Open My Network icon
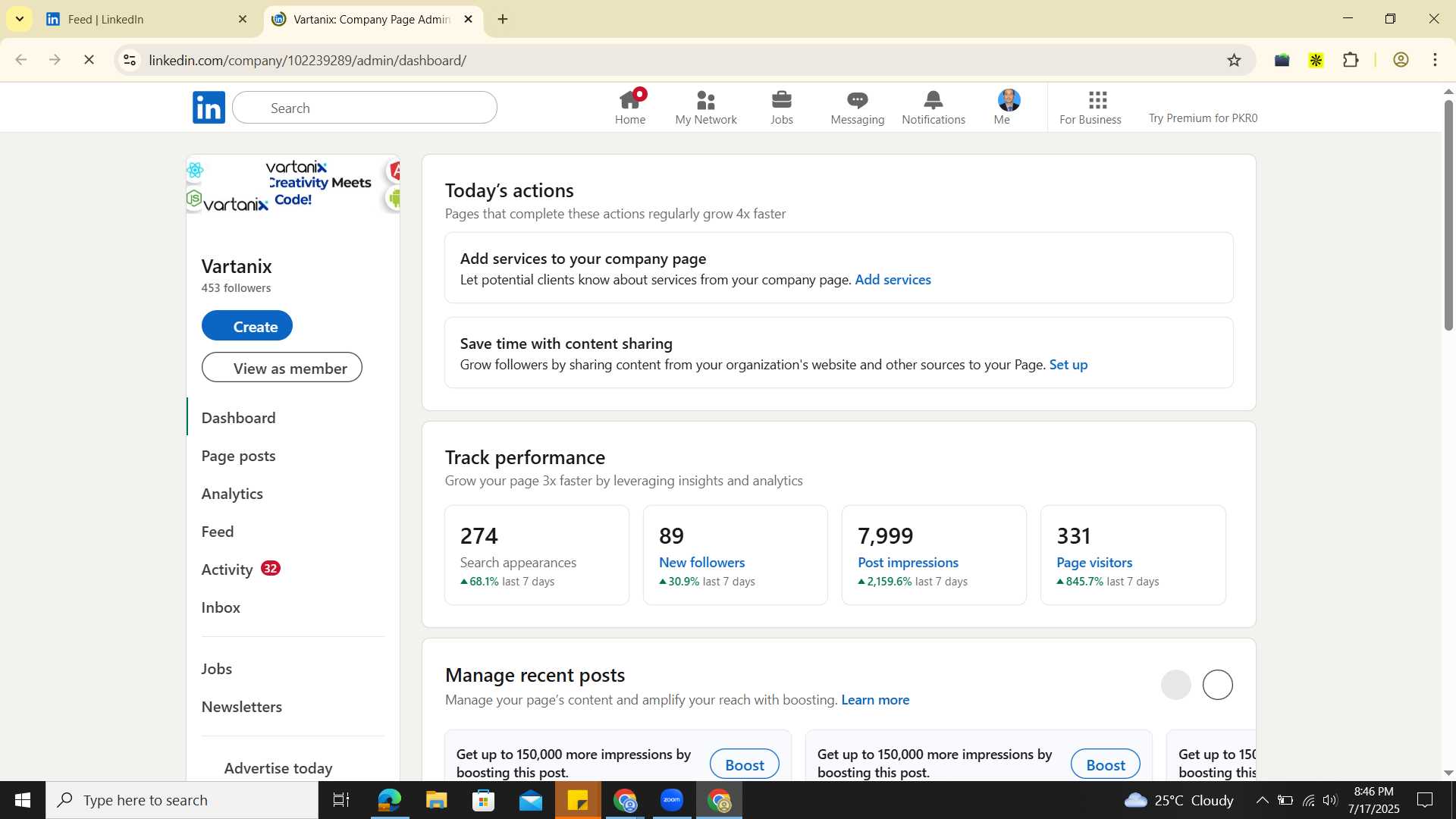Image resolution: width=1456 pixels, height=819 pixels. point(706,107)
